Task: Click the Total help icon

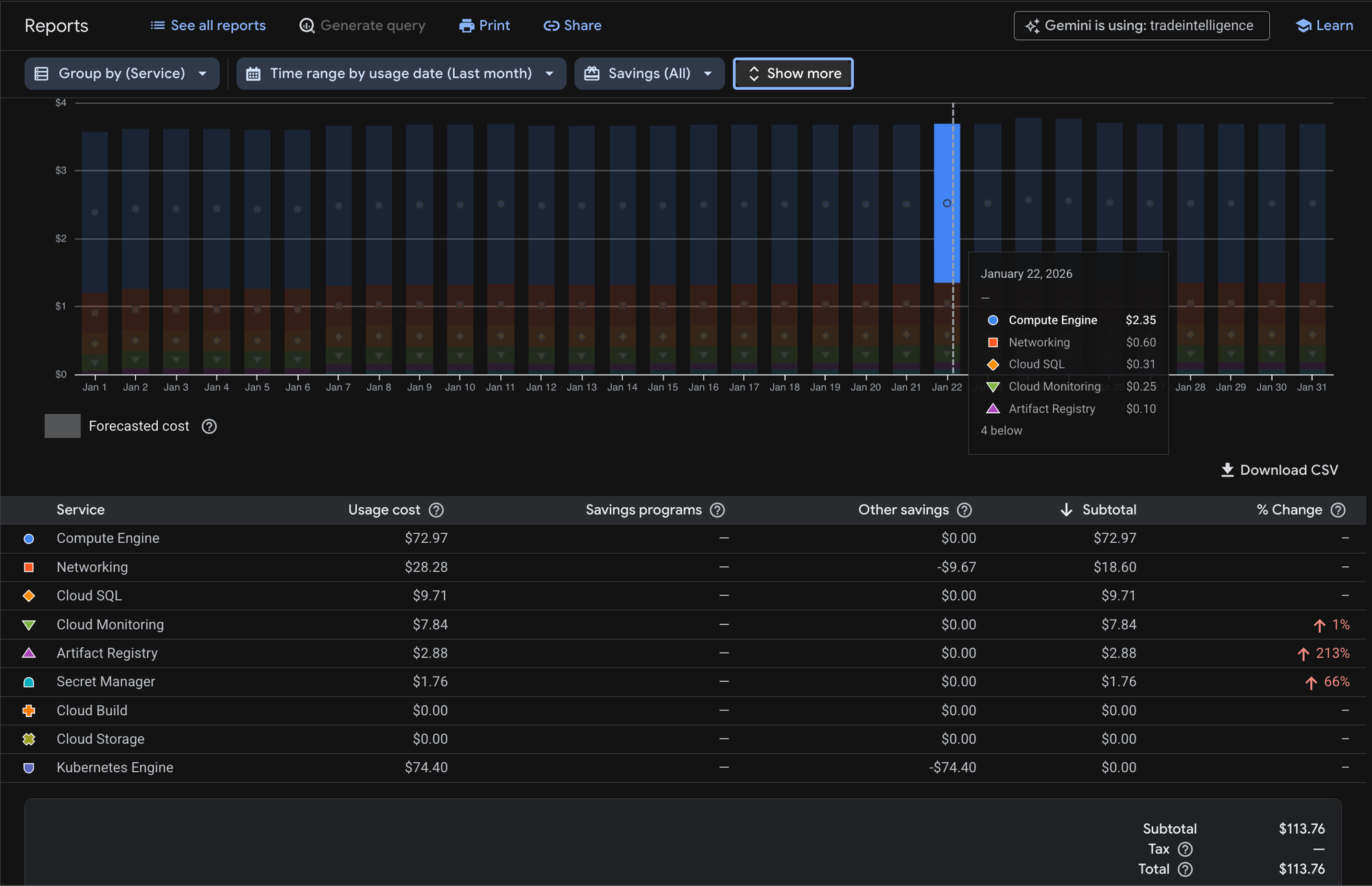Action: 1185,869
